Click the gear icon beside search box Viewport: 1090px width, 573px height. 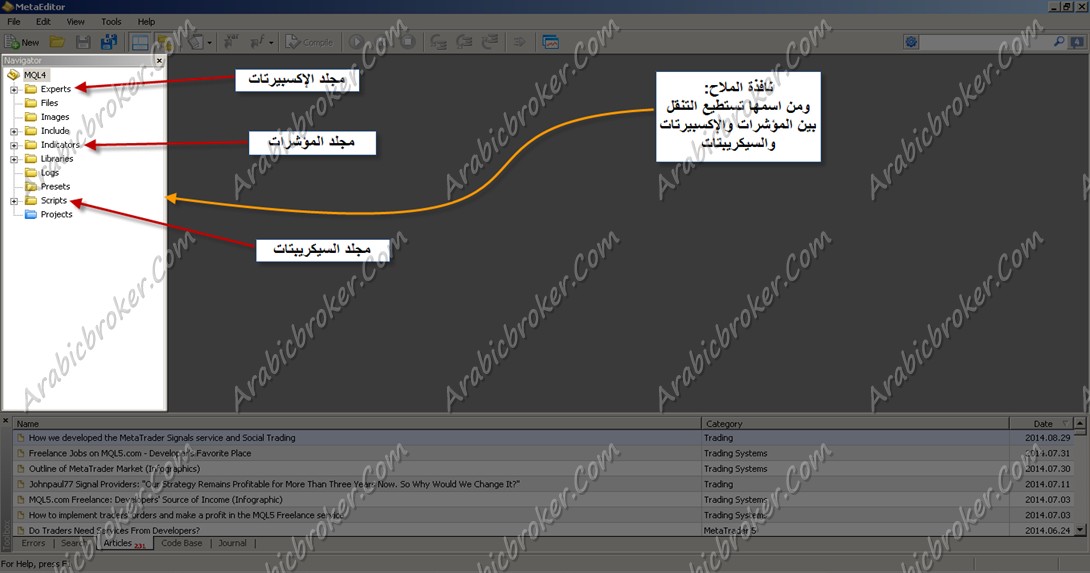[x=911, y=42]
